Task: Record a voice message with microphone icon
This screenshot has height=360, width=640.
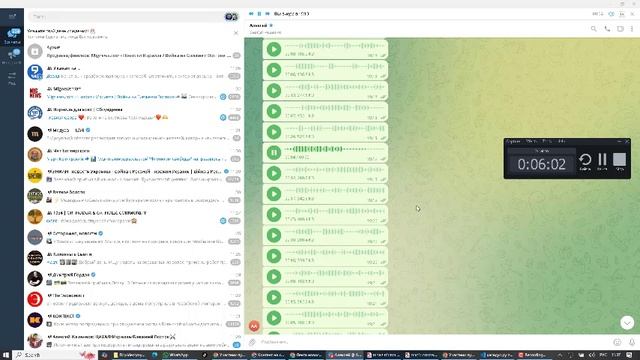Action: (632, 342)
